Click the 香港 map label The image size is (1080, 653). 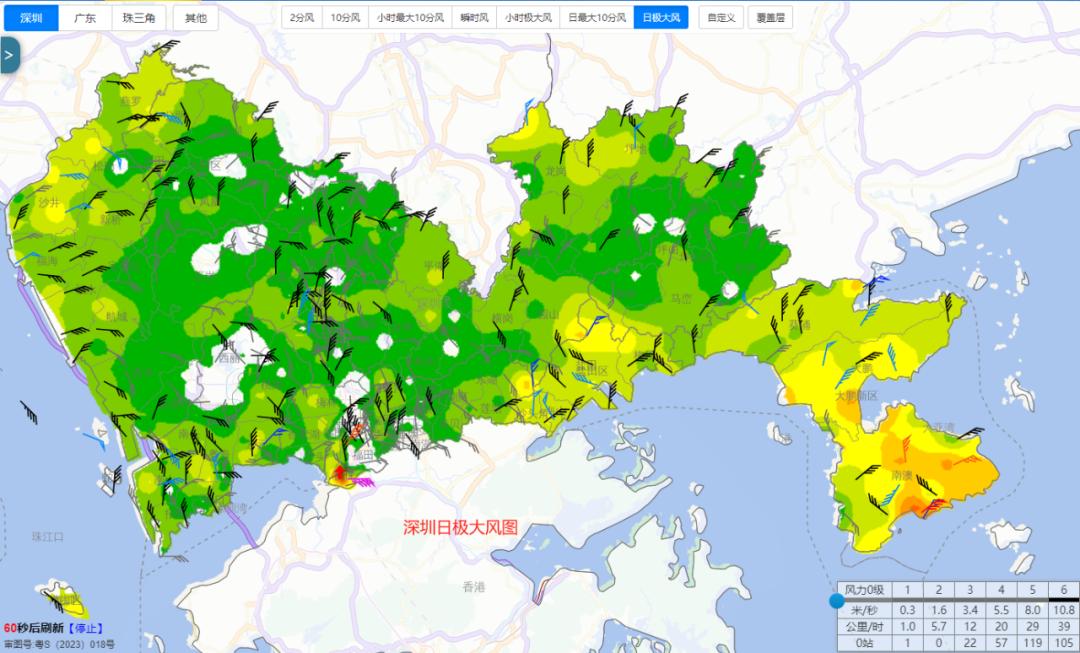(473, 586)
